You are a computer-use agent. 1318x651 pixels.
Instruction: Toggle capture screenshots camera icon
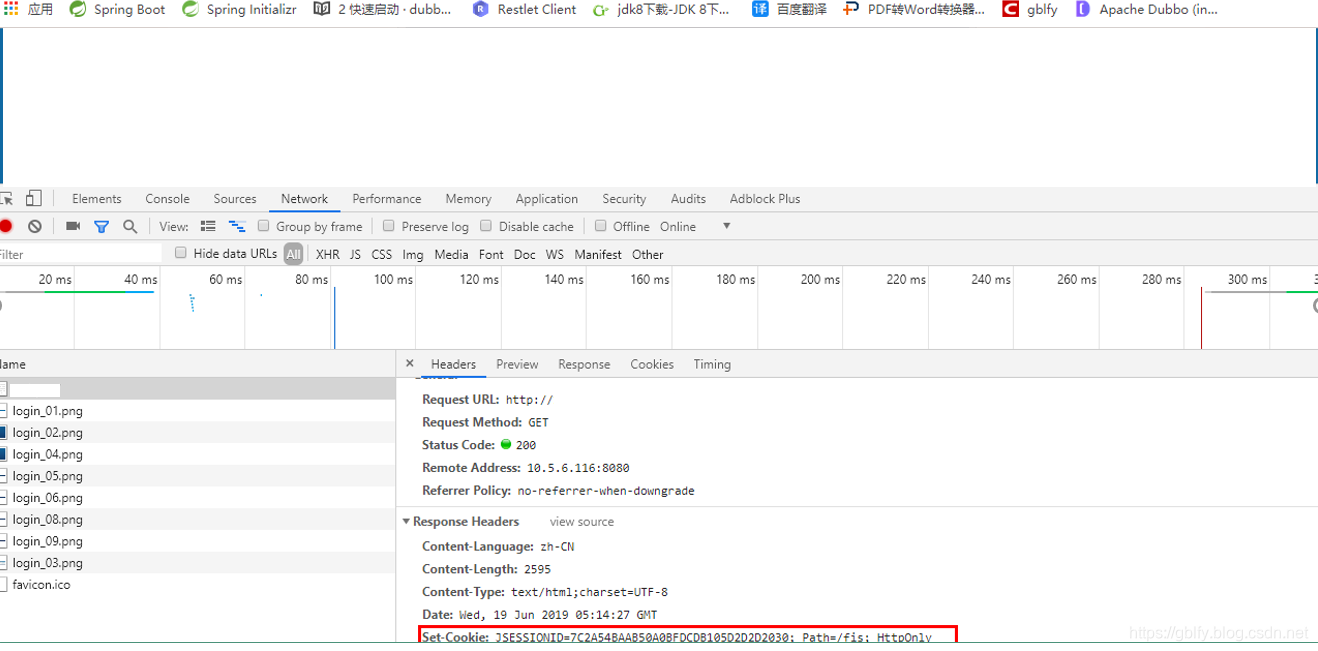[x=73, y=226]
